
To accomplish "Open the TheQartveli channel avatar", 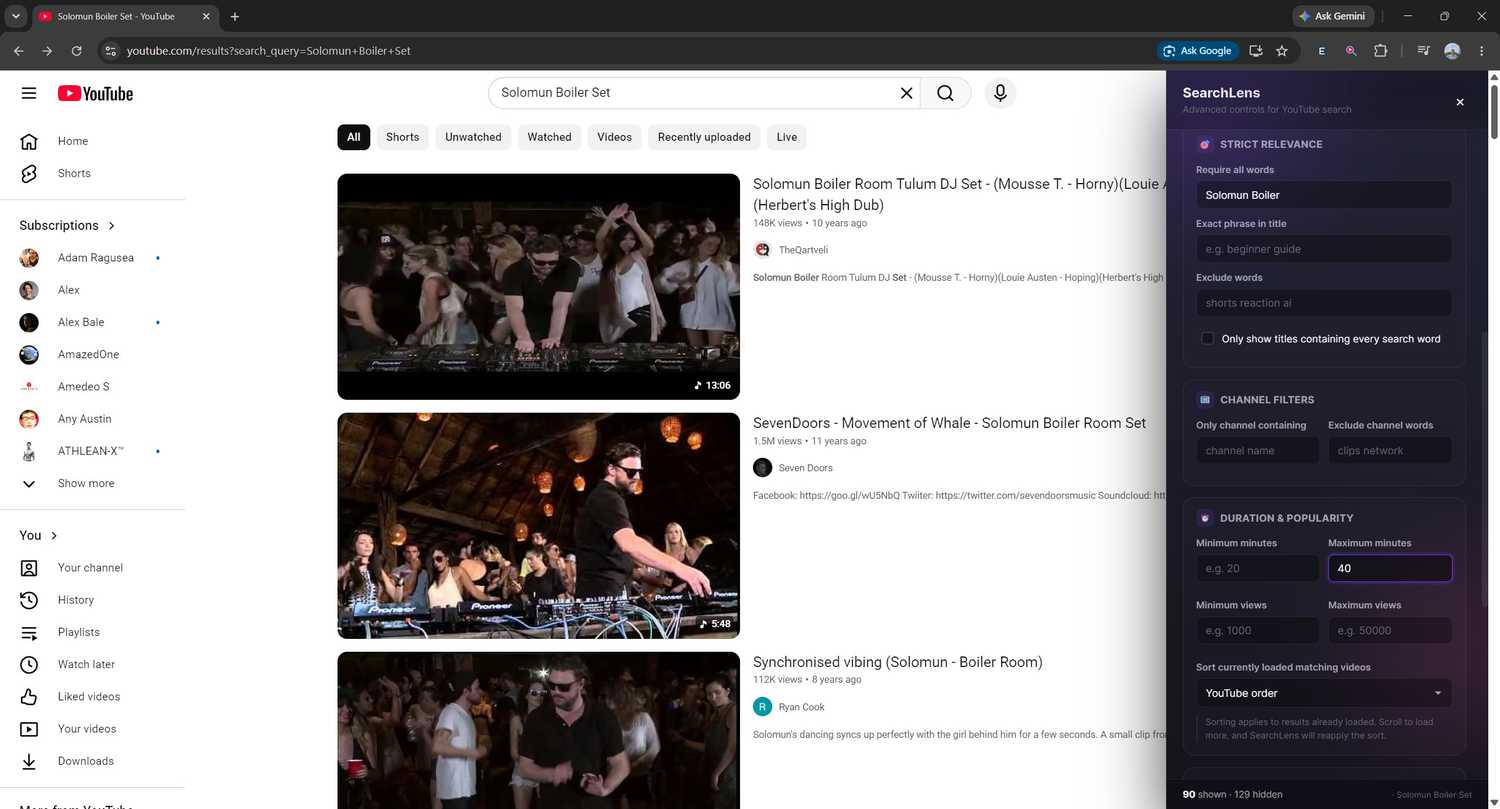I will click(763, 250).
